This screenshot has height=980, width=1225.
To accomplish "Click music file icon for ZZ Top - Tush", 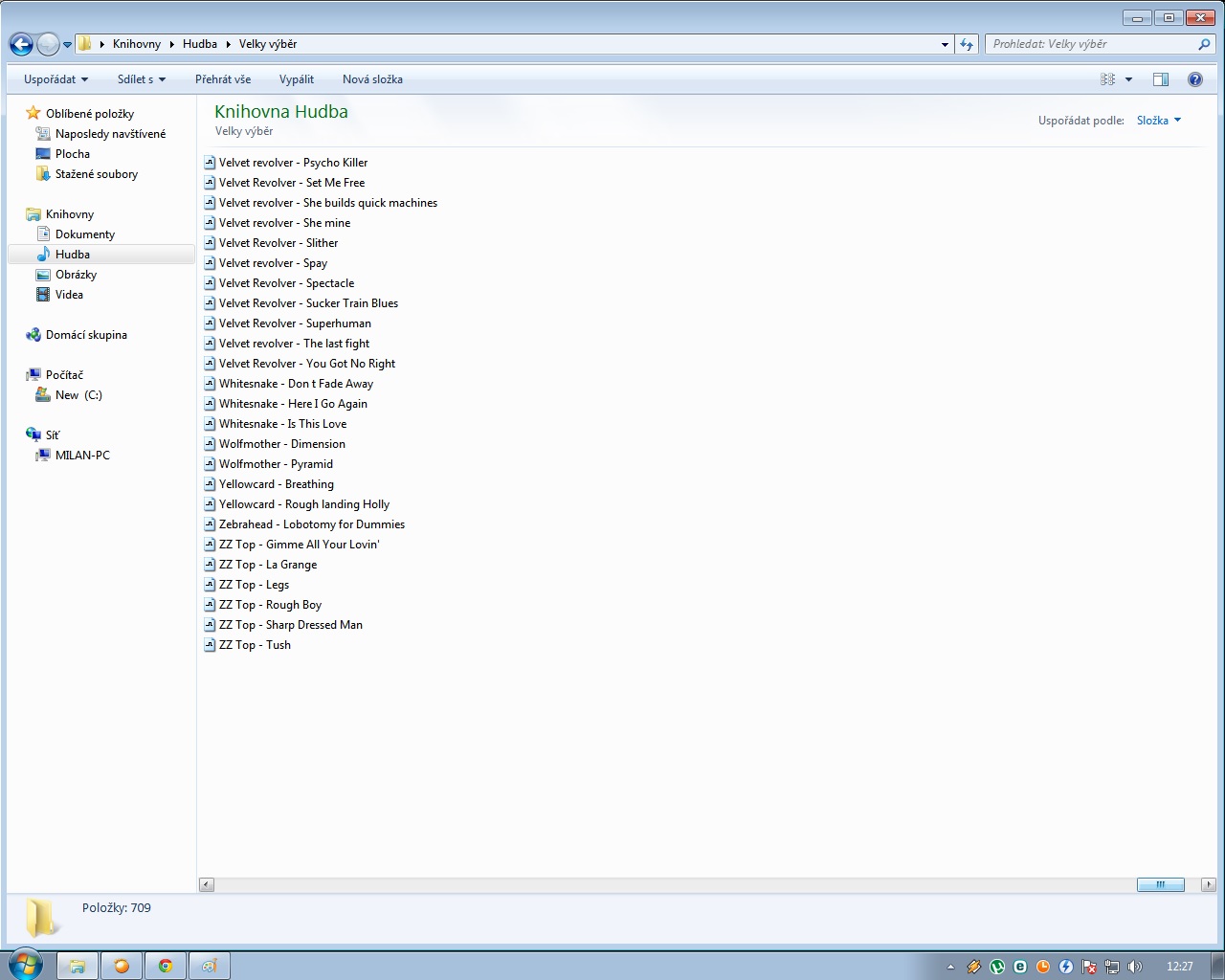I will click(x=210, y=645).
